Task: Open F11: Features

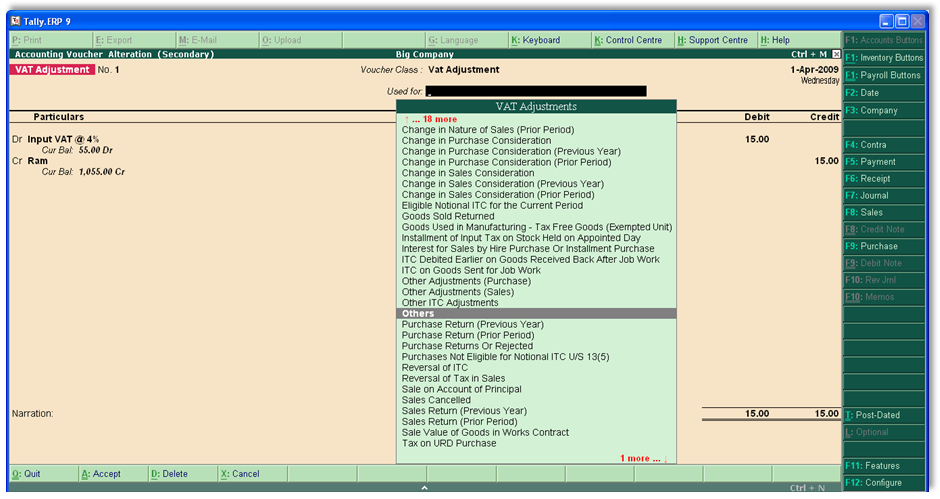Action: pyautogui.click(x=884, y=465)
